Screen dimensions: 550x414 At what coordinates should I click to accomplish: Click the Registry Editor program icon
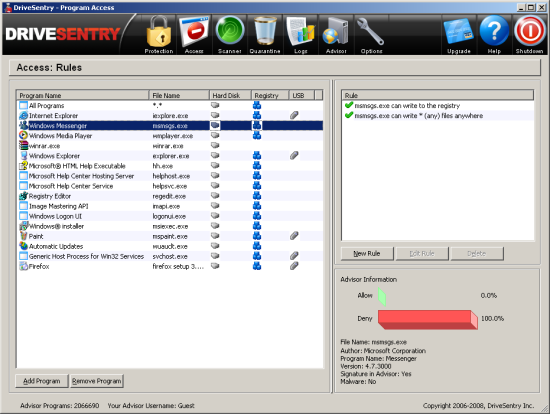pyautogui.click(x=24, y=196)
